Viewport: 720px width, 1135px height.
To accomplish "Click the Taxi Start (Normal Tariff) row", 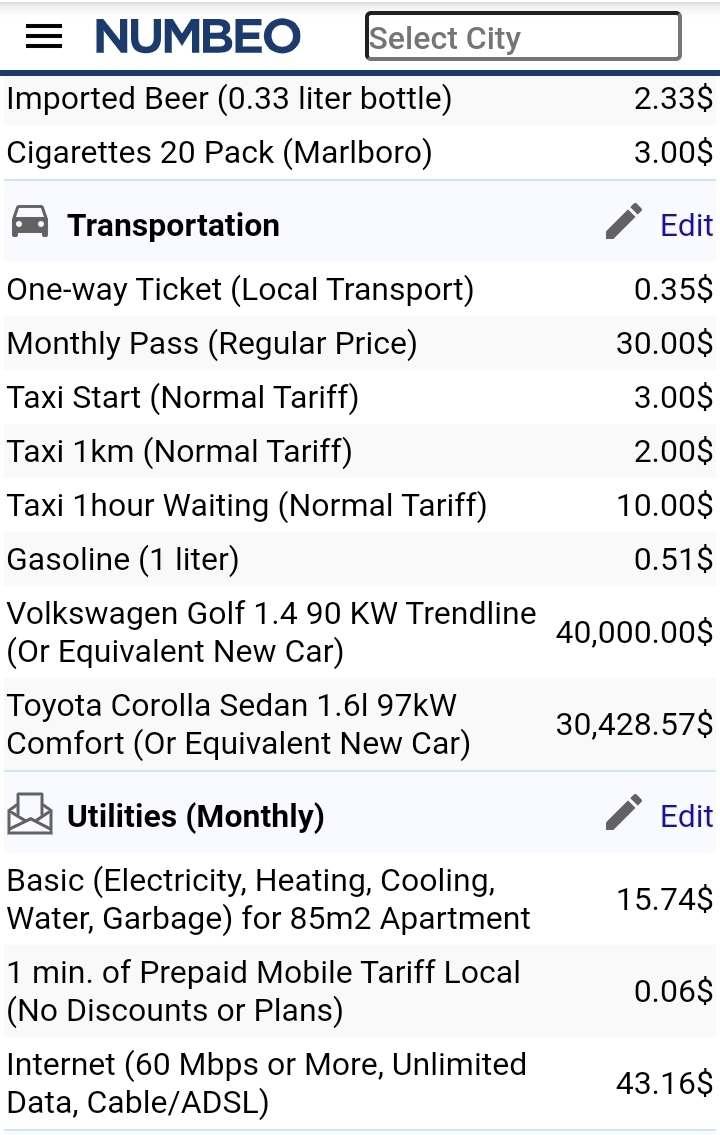I will (x=360, y=397).
